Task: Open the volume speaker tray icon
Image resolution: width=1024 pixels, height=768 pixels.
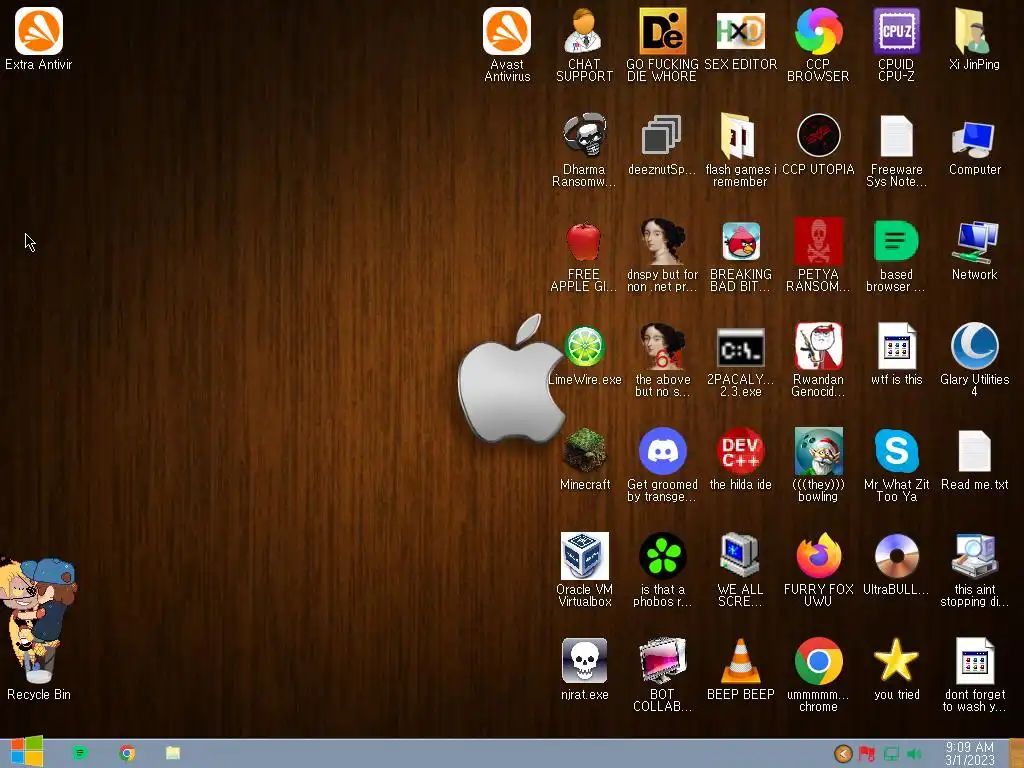Action: click(x=914, y=755)
